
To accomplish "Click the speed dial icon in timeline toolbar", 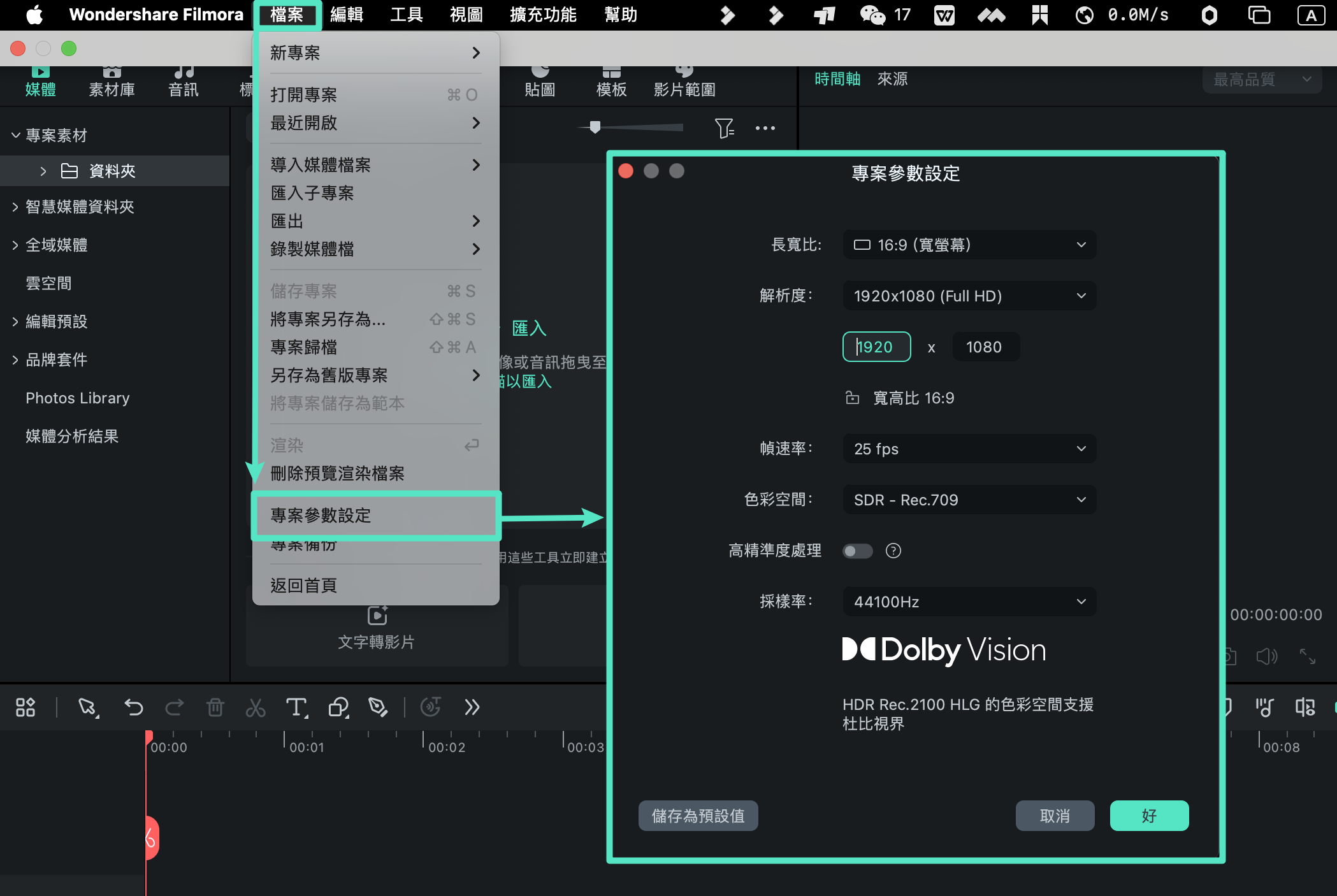I will tap(431, 707).
